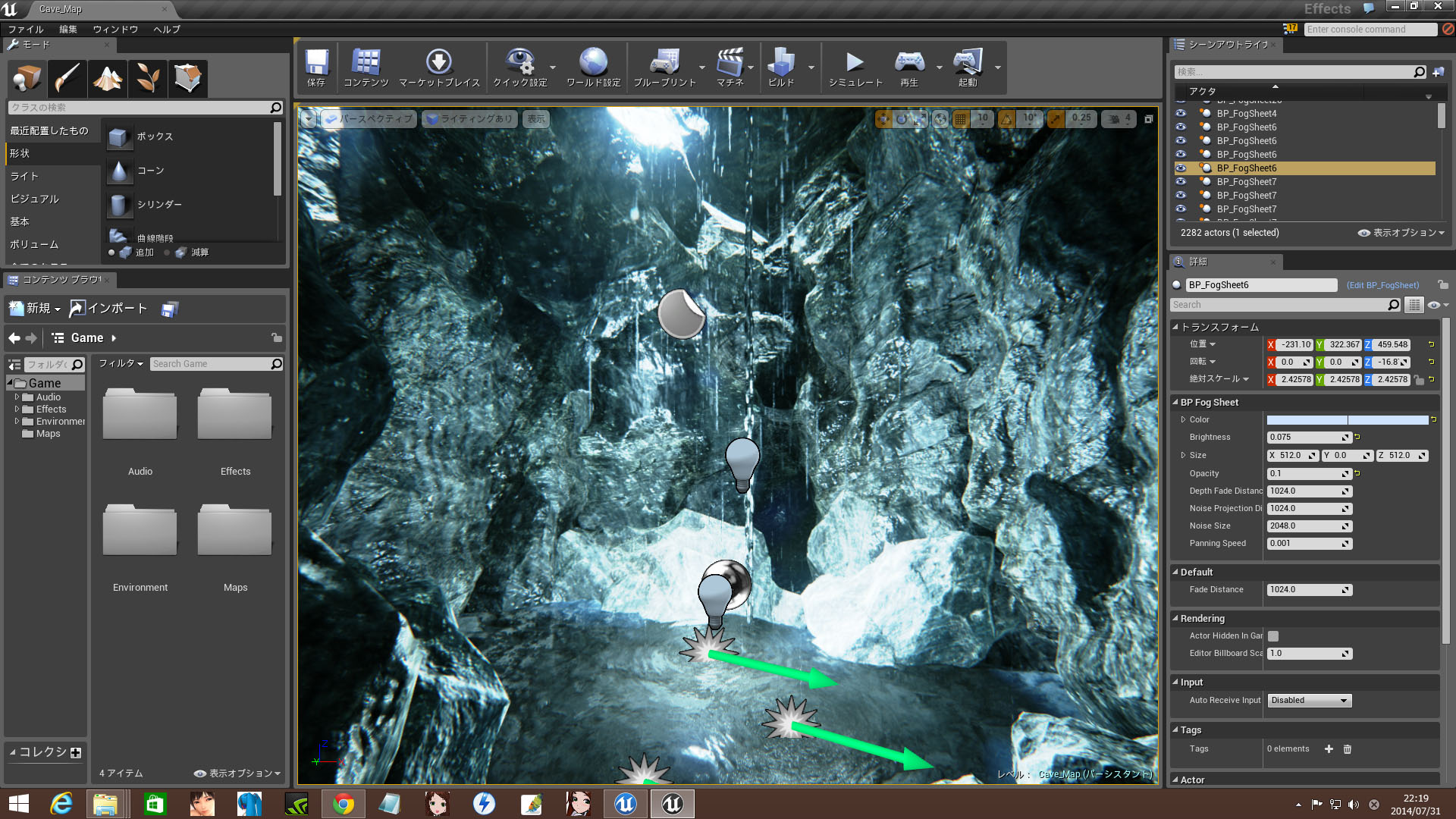This screenshot has width=1456, height=819.
Task: Open the ヘルプ menu
Action: pyautogui.click(x=167, y=29)
